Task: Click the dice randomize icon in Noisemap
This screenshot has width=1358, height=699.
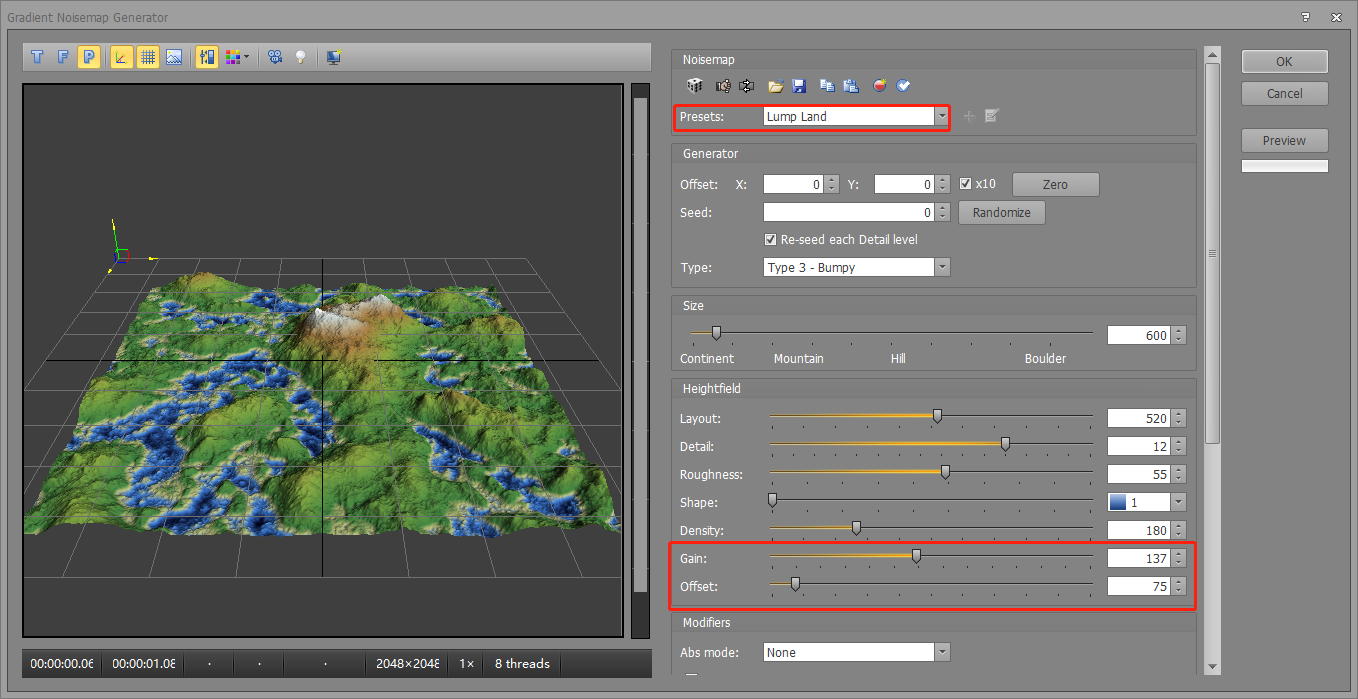Action: click(x=694, y=86)
